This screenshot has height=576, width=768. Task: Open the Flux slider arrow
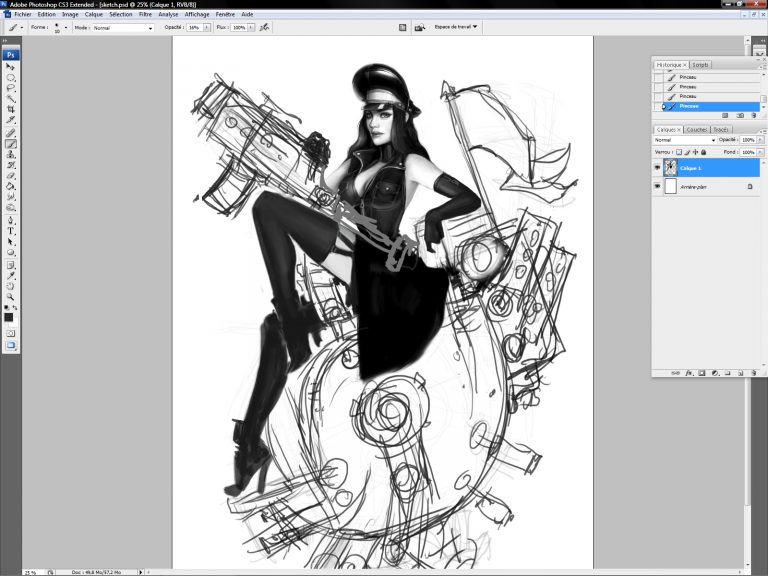click(251, 27)
